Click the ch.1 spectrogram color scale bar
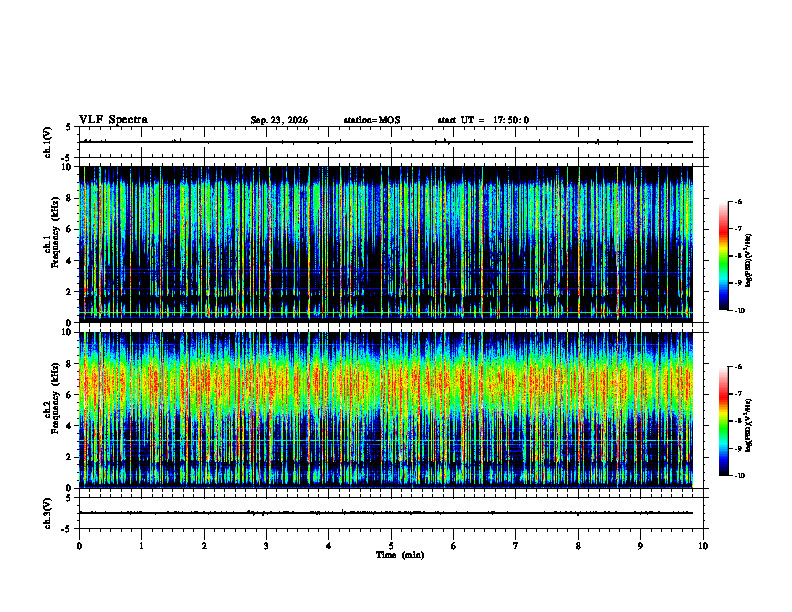 point(724,256)
